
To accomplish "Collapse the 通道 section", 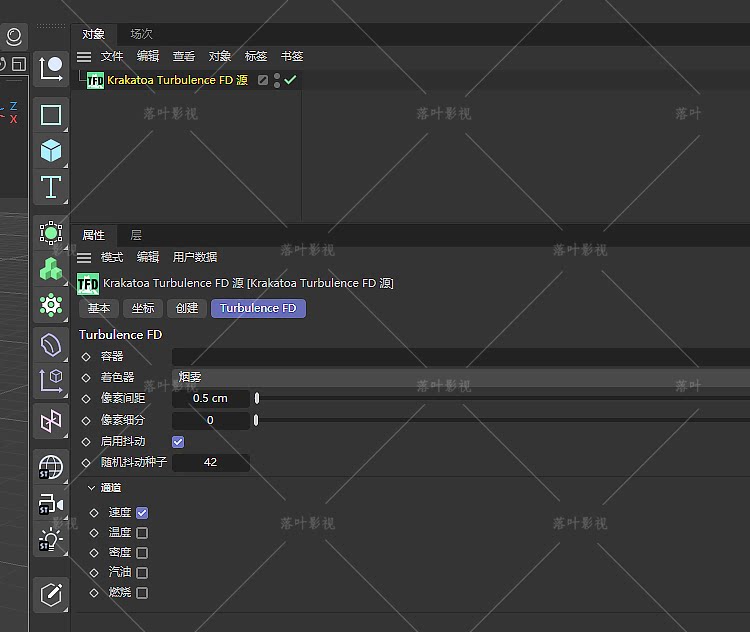I will (x=91, y=488).
